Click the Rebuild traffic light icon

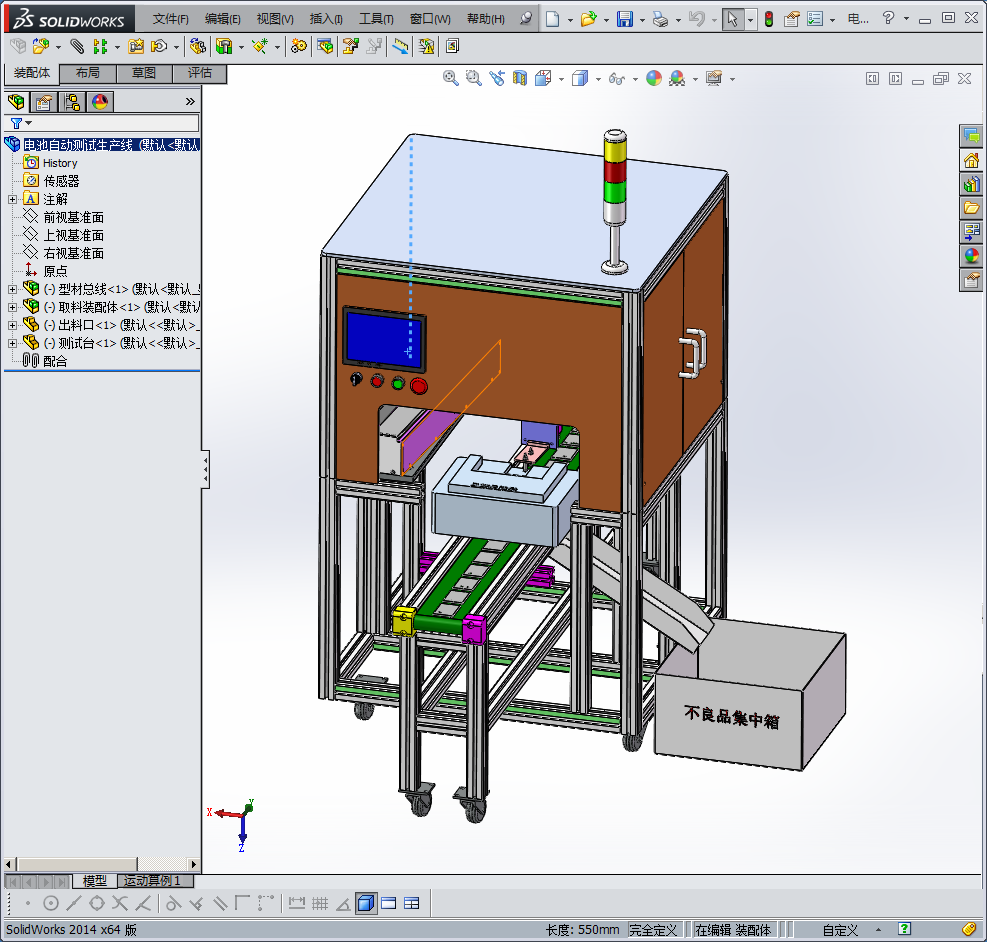coord(768,19)
